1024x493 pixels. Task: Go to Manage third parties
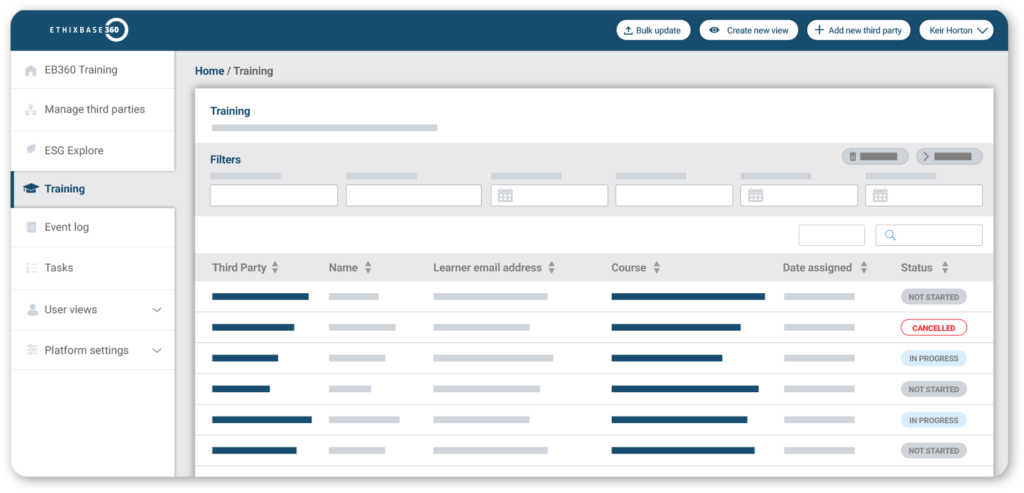point(94,110)
